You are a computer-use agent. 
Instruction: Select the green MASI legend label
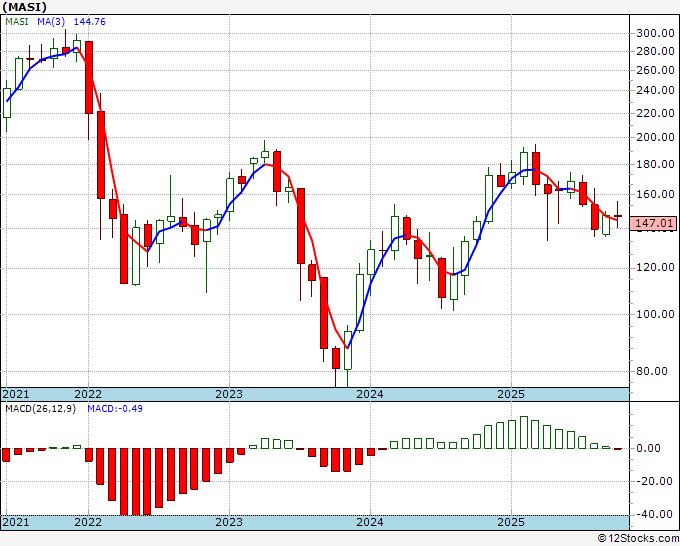[x=17, y=22]
